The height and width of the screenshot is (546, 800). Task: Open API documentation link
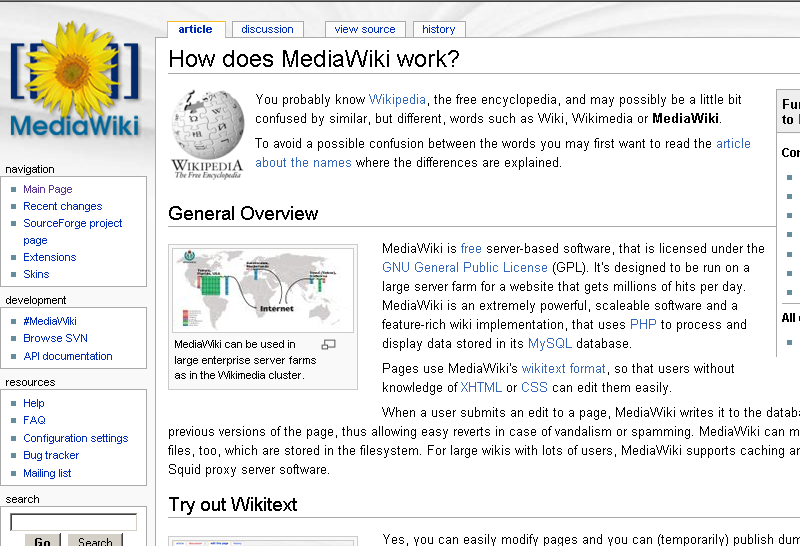coord(68,356)
